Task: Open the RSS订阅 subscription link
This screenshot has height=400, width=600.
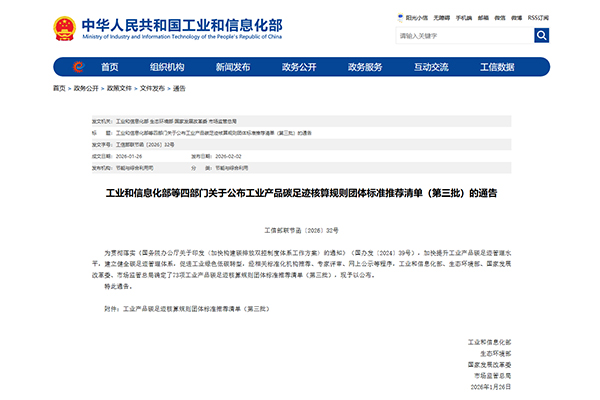Action: (535, 18)
